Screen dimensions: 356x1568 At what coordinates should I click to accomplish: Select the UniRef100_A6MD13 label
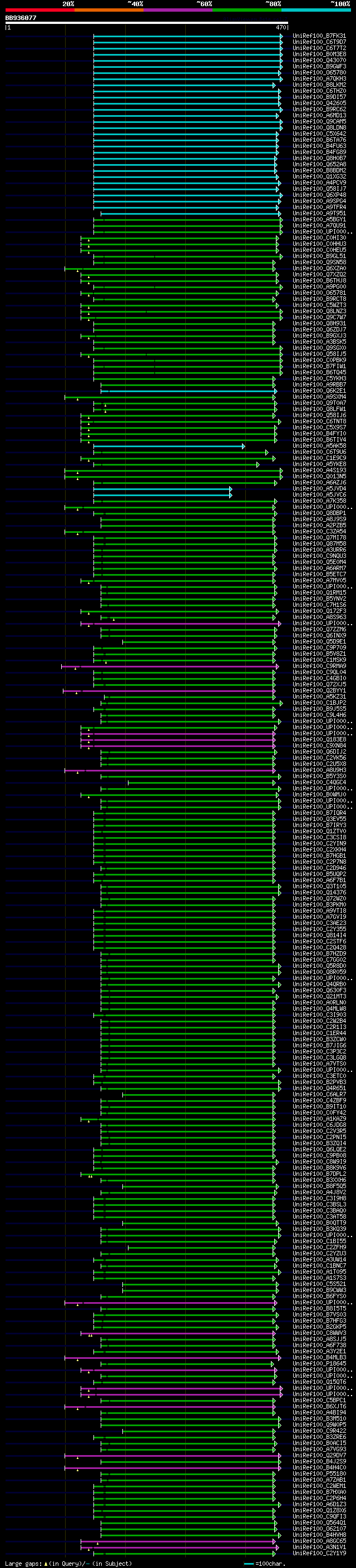319,116
